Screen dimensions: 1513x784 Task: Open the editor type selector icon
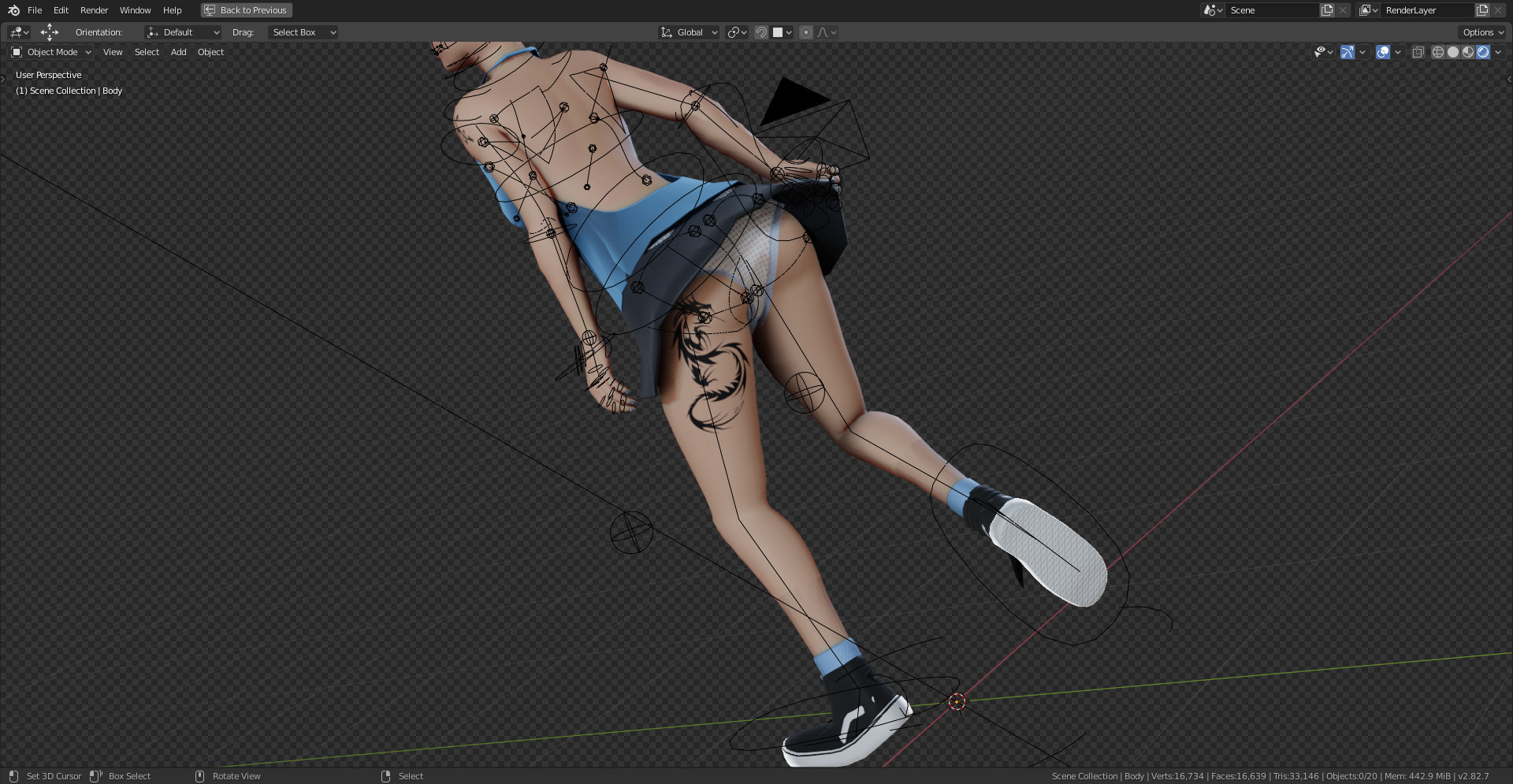pyautogui.click(x=19, y=32)
